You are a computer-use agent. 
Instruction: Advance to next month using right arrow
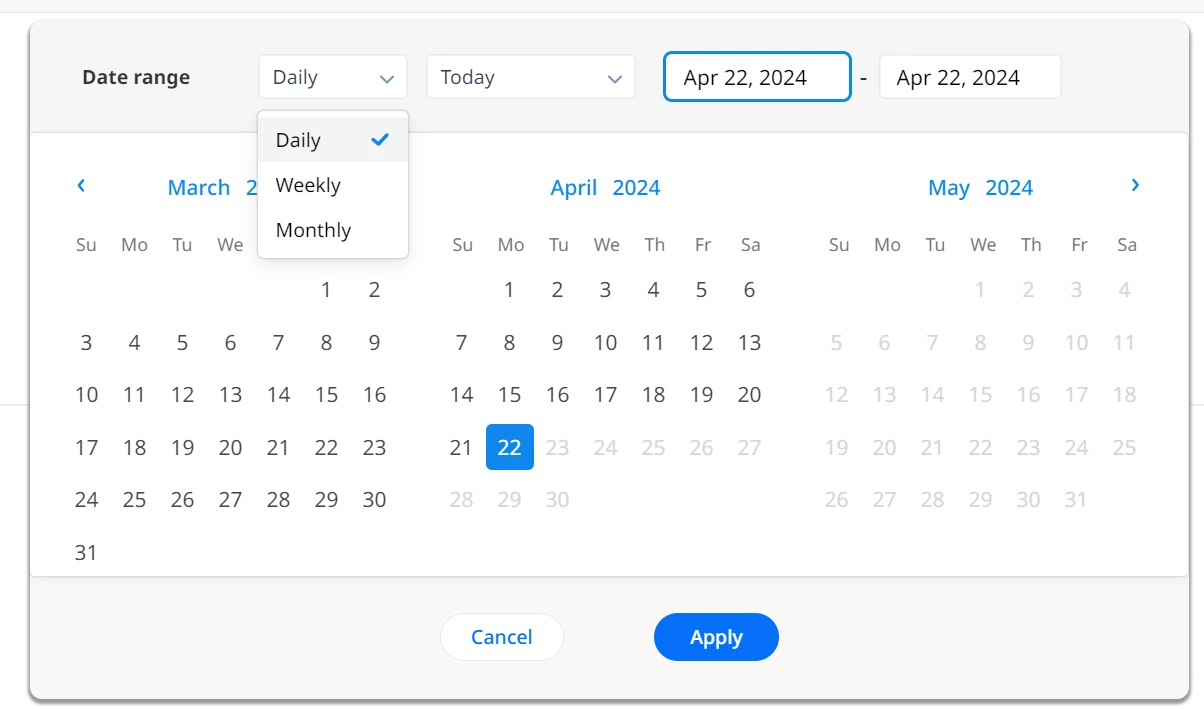point(1135,185)
